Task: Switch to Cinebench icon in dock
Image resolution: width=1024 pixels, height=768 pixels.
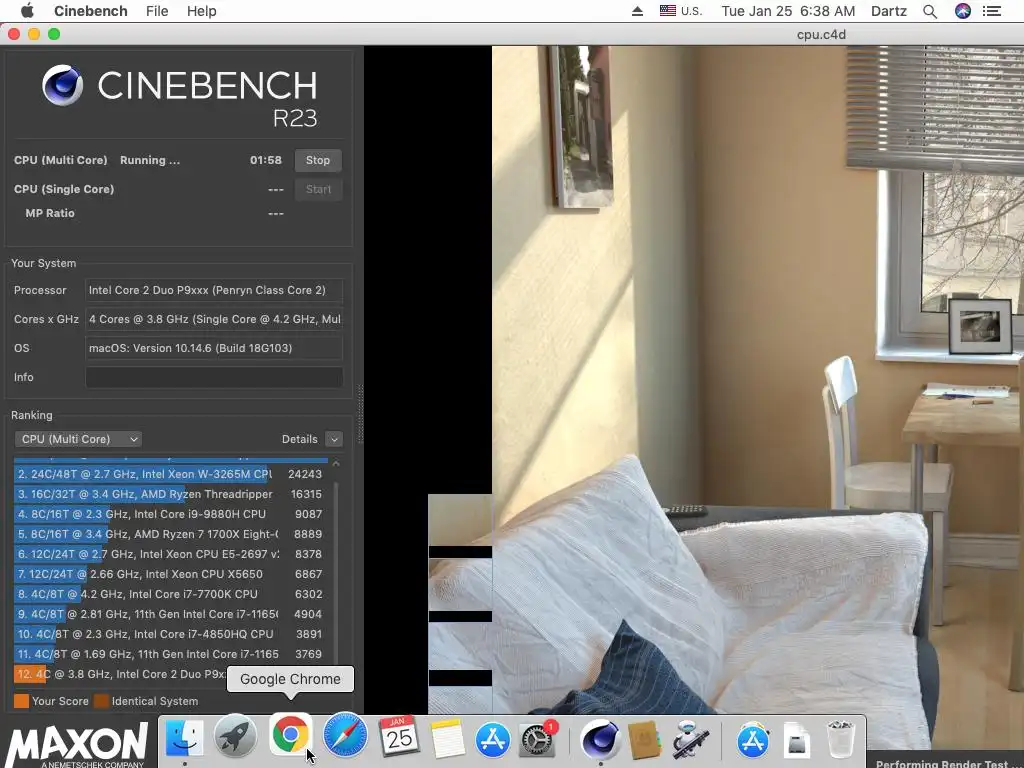Action: [600, 739]
